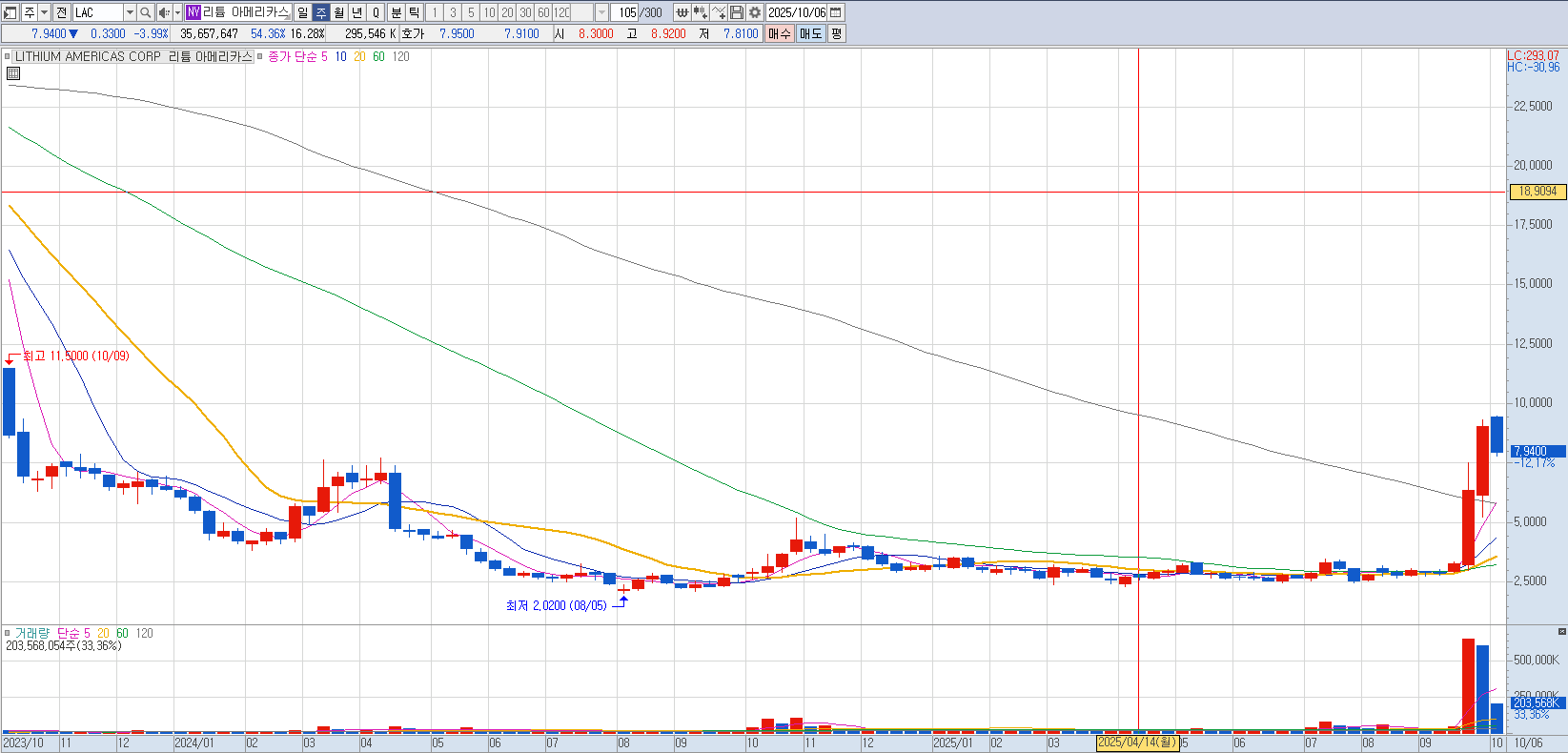Click the square marker before 종가 단순
1568x753 pixels.
[x=260, y=56]
